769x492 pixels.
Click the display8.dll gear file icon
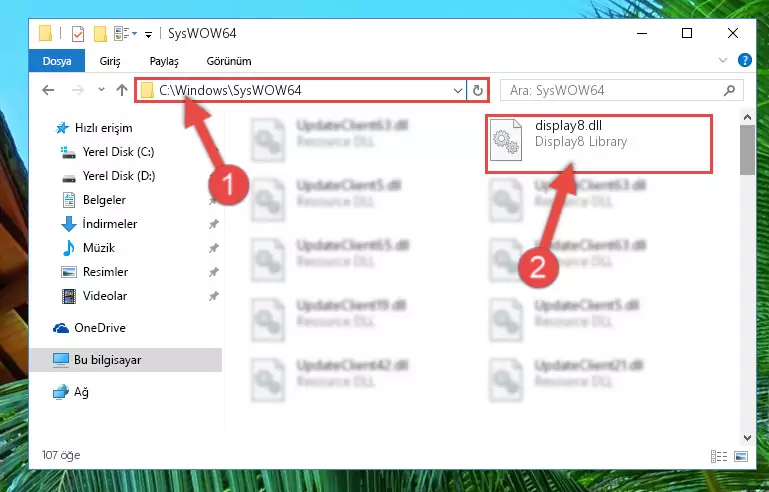[506, 140]
